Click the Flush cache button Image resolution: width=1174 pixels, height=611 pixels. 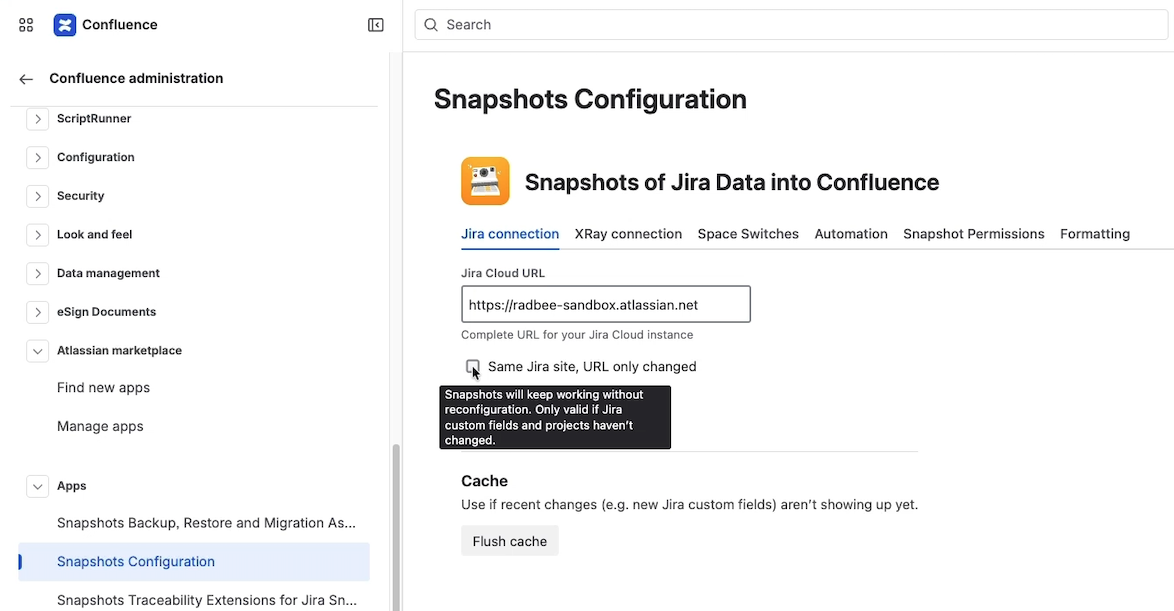(x=510, y=541)
